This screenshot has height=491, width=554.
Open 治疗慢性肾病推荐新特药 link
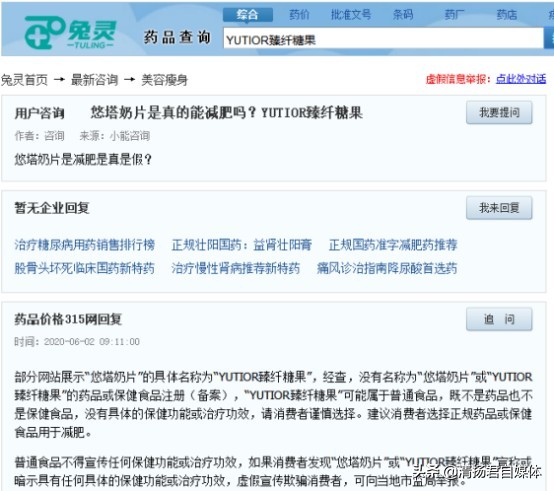click(236, 268)
